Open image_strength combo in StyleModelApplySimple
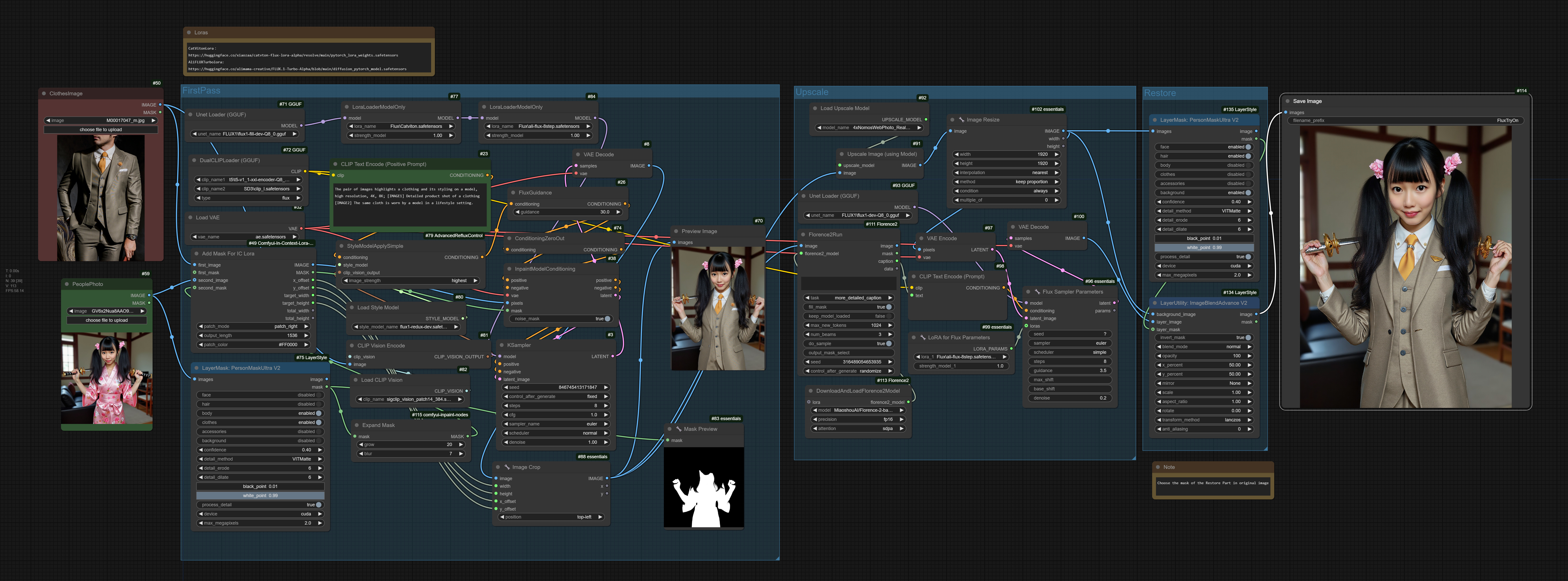Screen dimensions: 1568x581 coord(410,281)
